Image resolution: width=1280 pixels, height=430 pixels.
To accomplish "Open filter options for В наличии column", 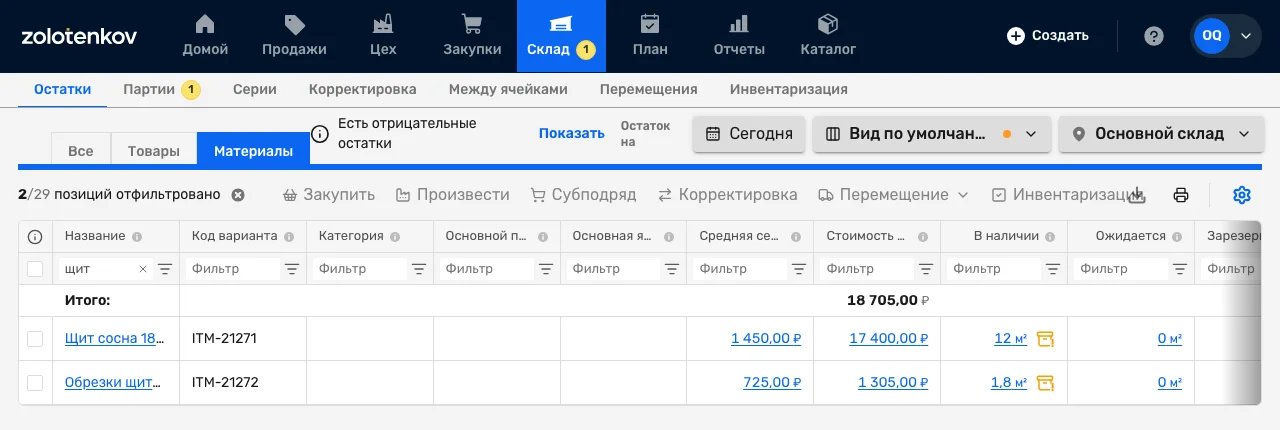I will [1053, 269].
